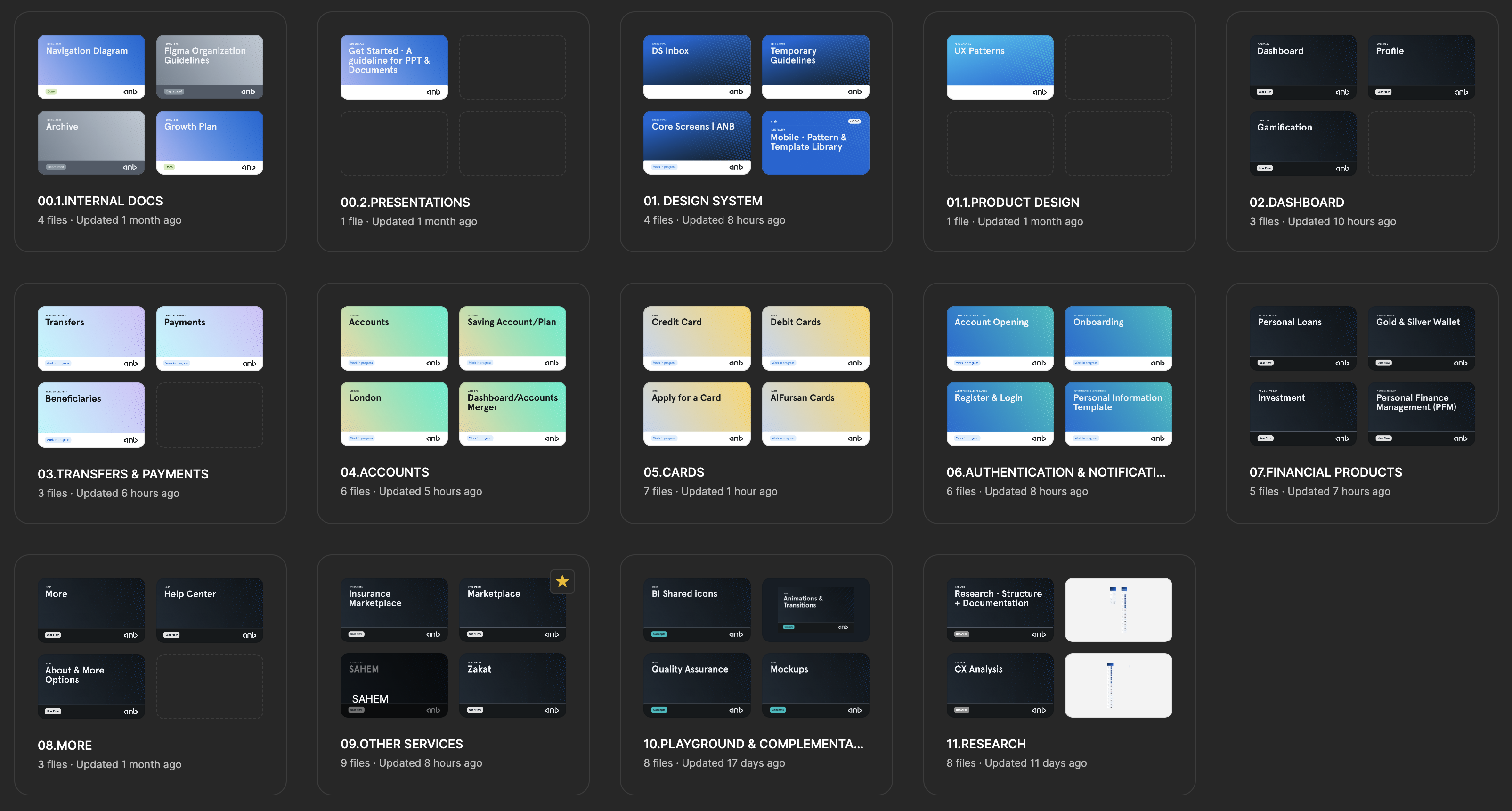Open the Navigation Diagram file thumbnail
The height and width of the screenshot is (811, 1512).
pyautogui.click(x=91, y=66)
